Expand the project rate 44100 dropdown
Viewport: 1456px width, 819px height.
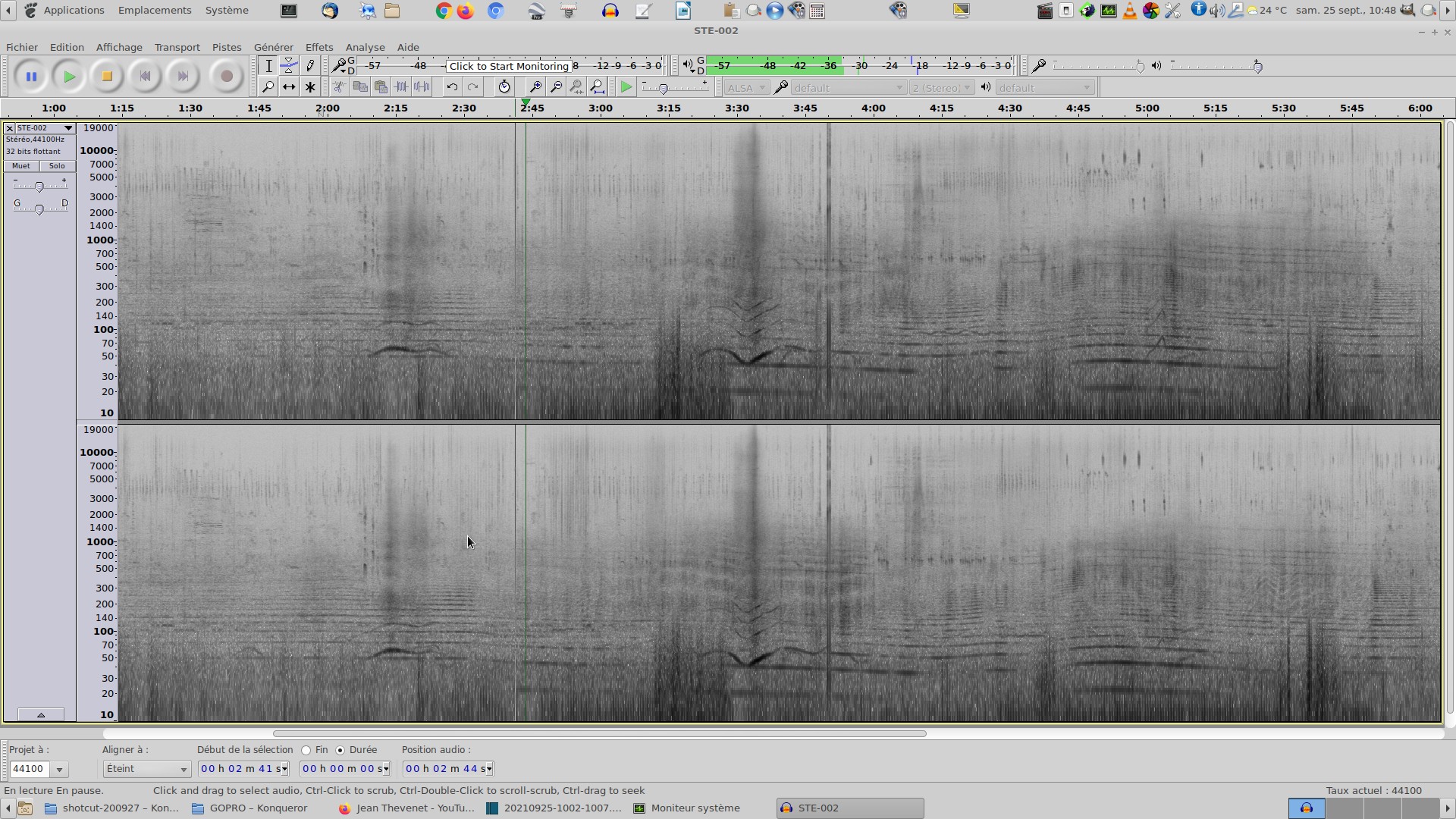point(59,770)
